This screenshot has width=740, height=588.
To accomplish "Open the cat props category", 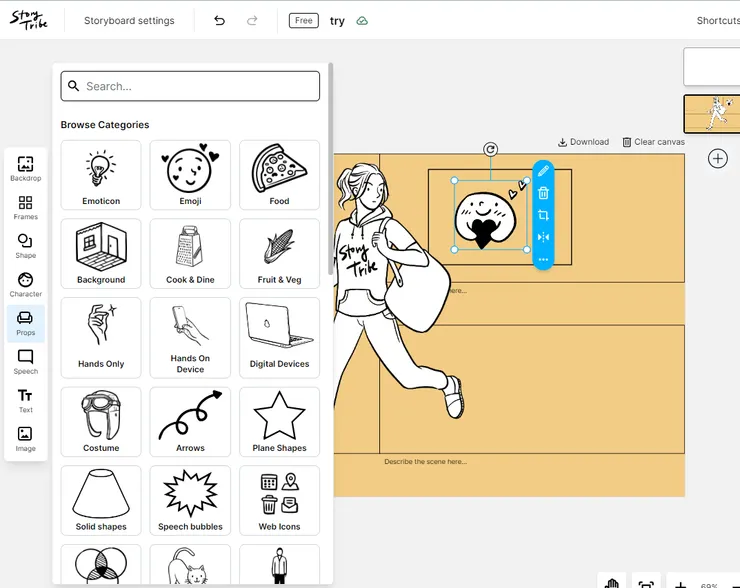I will point(190,564).
